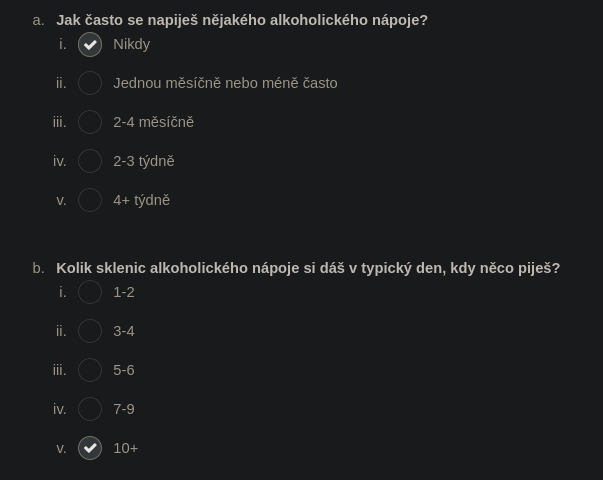The image size is (603, 480).
Task: Click the checked "10+" radio button
Action: (90, 448)
